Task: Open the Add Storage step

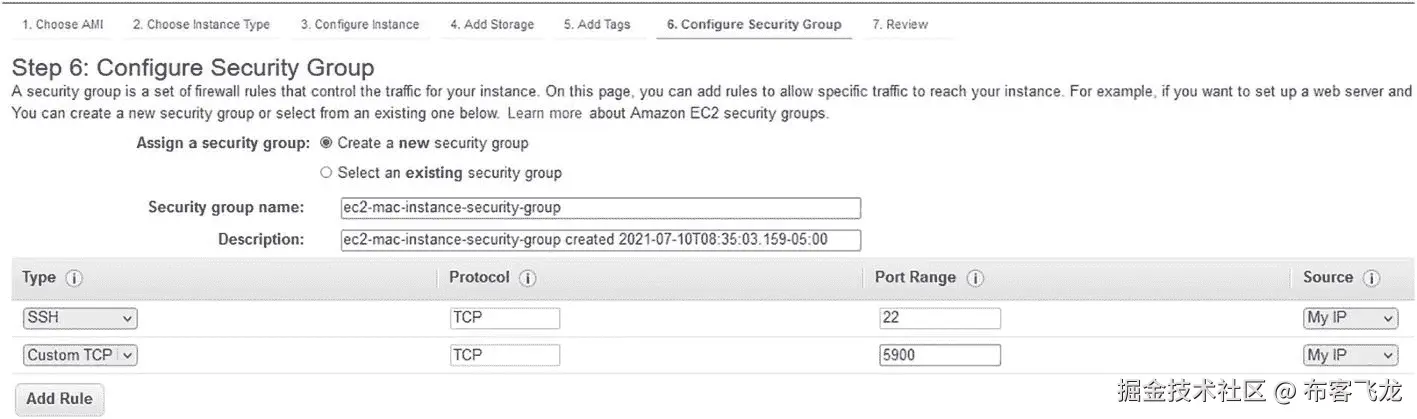Action: click(x=491, y=25)
